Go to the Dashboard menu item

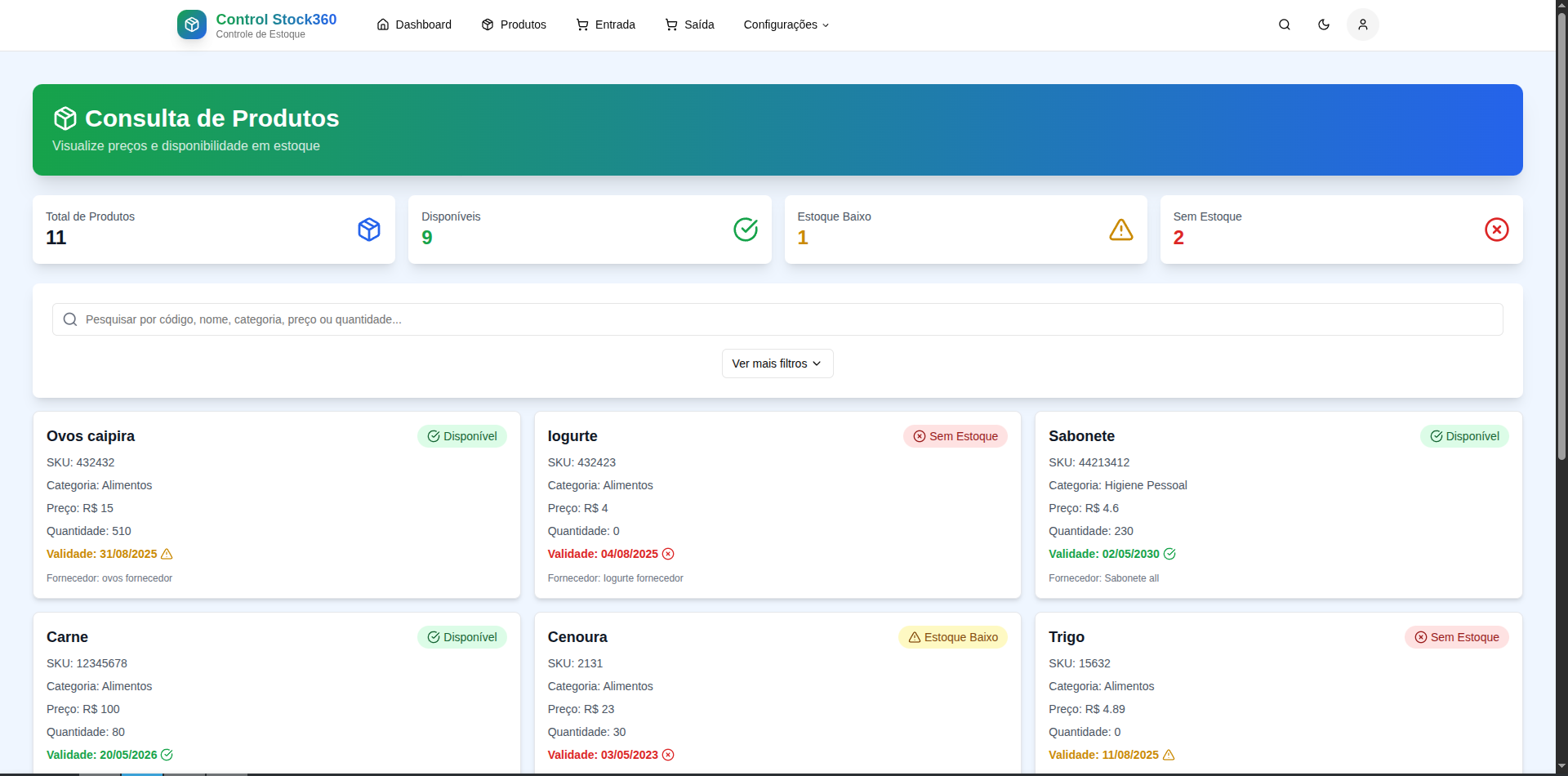[414, 25]
